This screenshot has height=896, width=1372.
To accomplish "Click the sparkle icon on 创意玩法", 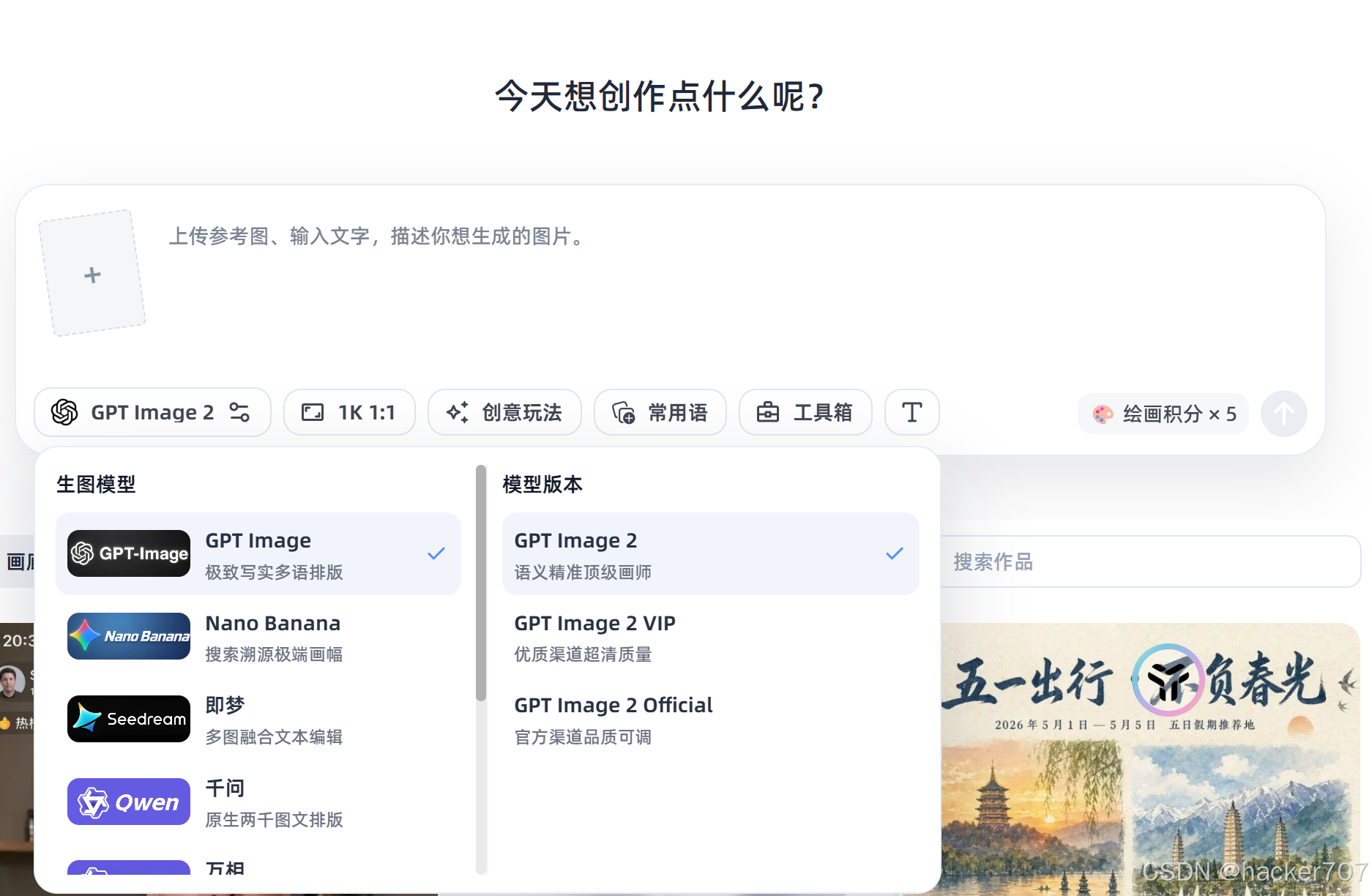I will (458, 412).
